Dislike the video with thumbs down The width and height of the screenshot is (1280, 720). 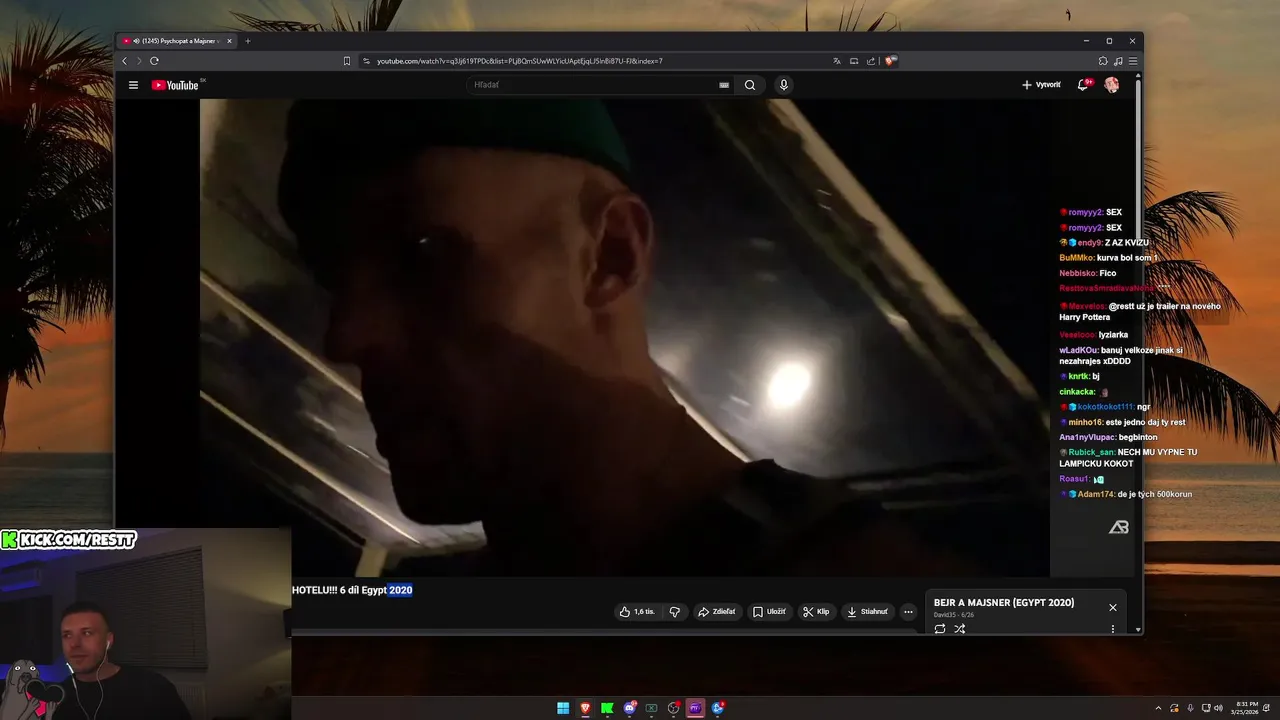pos(675,612)
